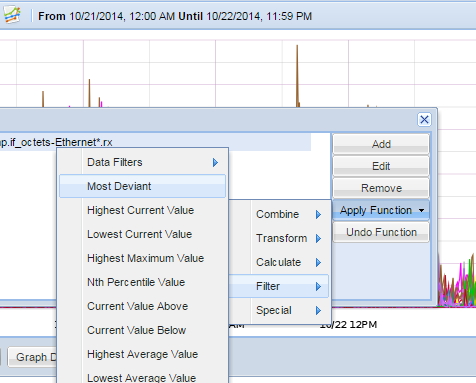Close the graph targets dialog
Viewport: 476px width, 383px height.
pyautogui.click(x=424, y=119)
